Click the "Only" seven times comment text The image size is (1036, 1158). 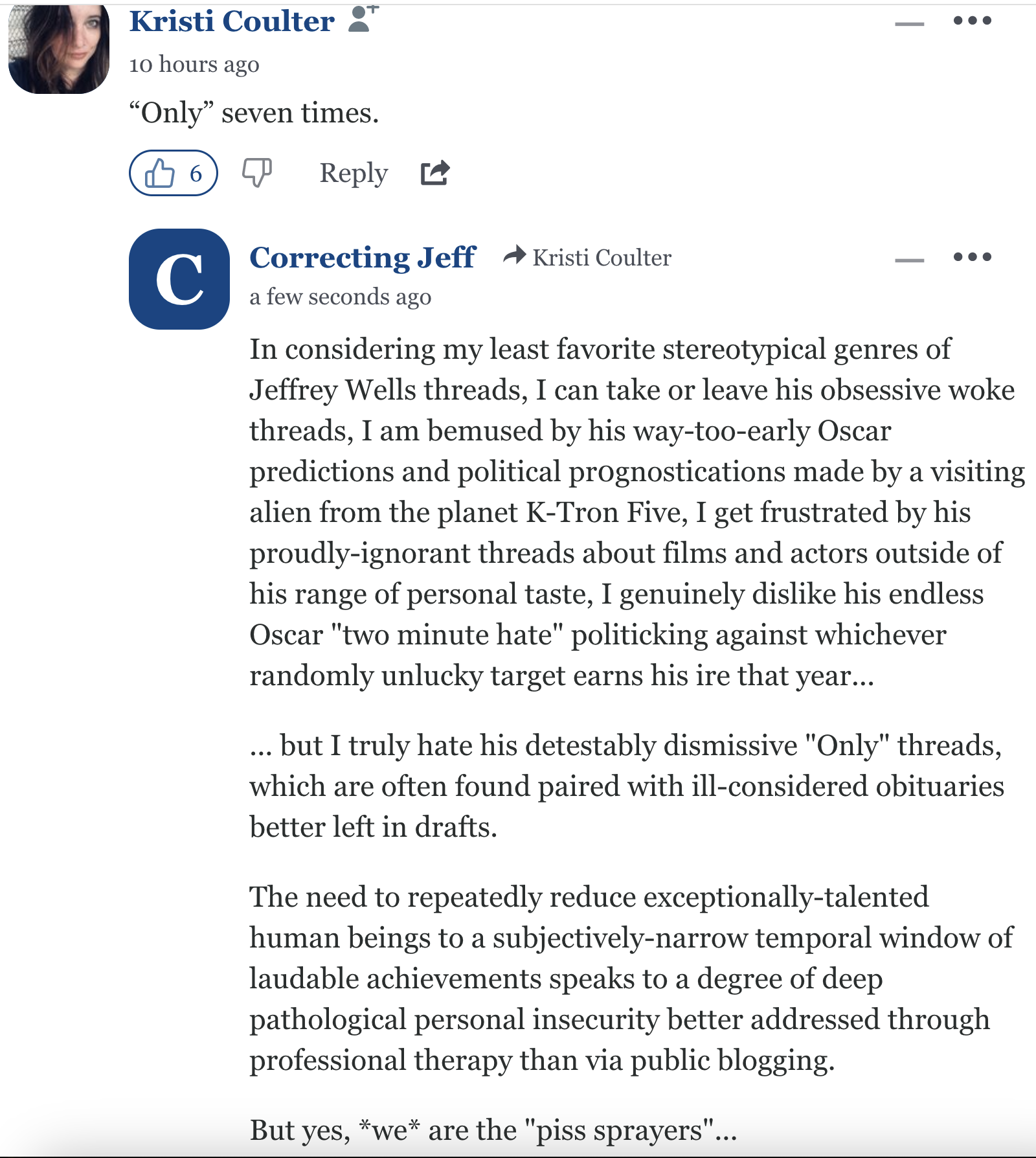tap(254, 113)
